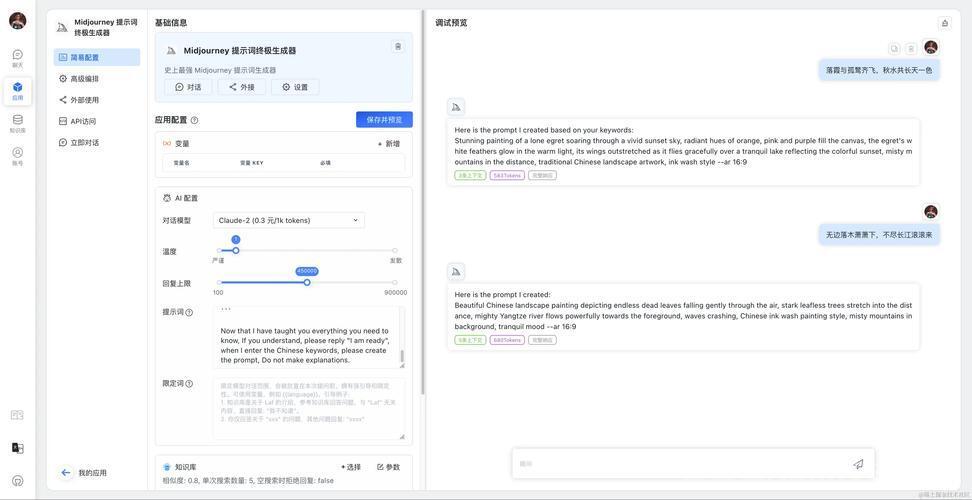Click the 设置 settings button
The height and width of the screenshot is (500, 972).
[x=295, y=87]
